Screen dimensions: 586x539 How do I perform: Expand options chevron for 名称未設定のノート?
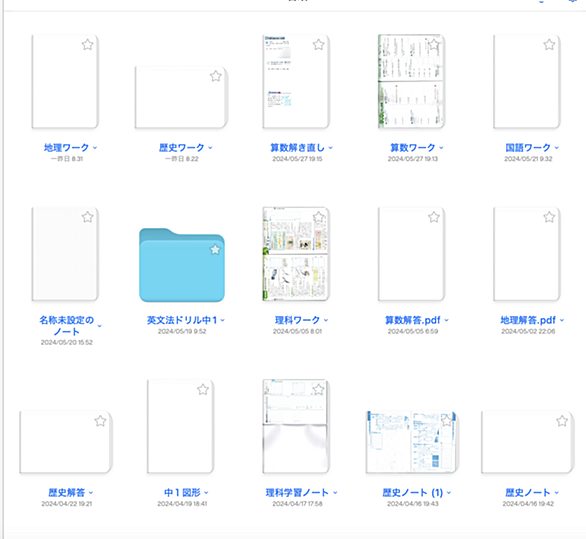[x=100, y=326]
